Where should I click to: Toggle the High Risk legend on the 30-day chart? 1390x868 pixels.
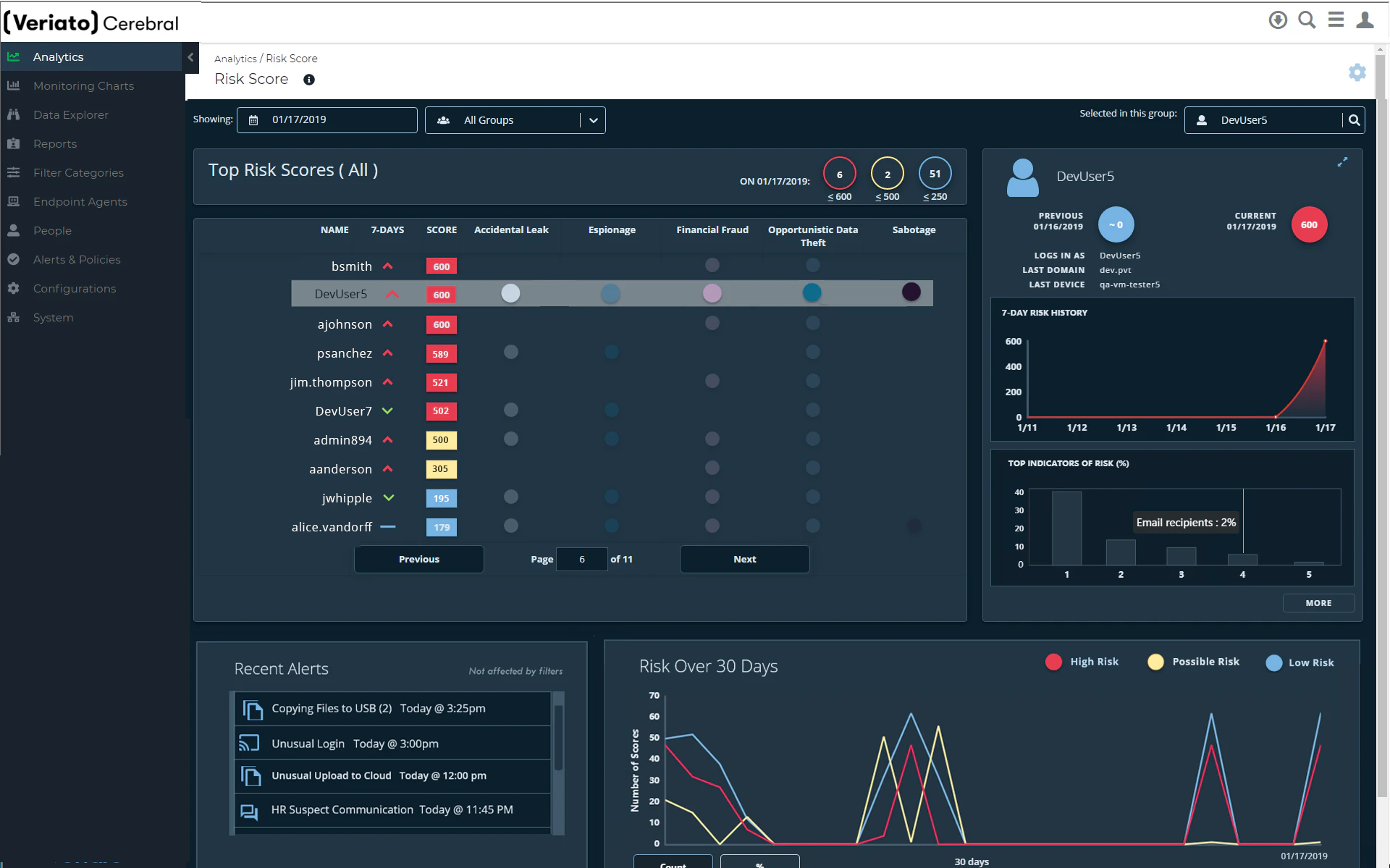tap(1082, 662)
